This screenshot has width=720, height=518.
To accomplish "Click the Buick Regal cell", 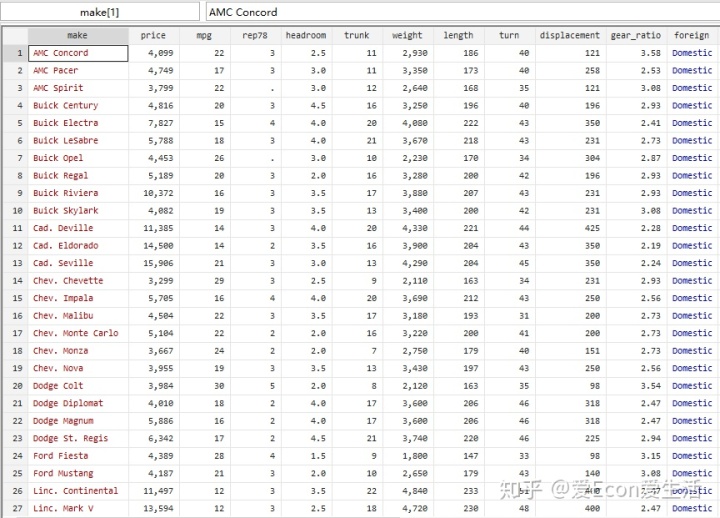I will click(x=78, y=175).
